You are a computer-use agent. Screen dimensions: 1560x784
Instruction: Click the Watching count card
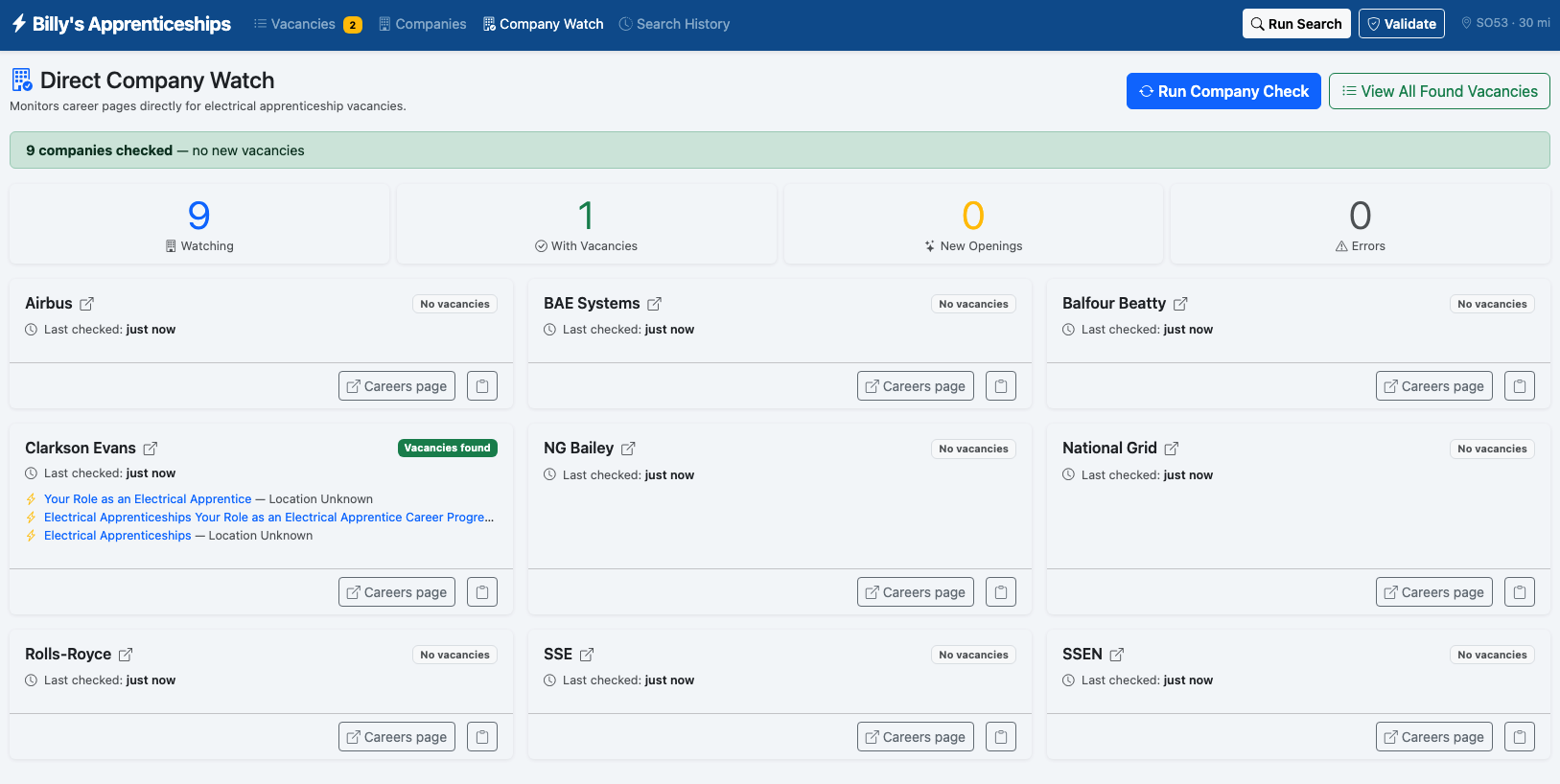pyautogui.click(x=199, y=224)
